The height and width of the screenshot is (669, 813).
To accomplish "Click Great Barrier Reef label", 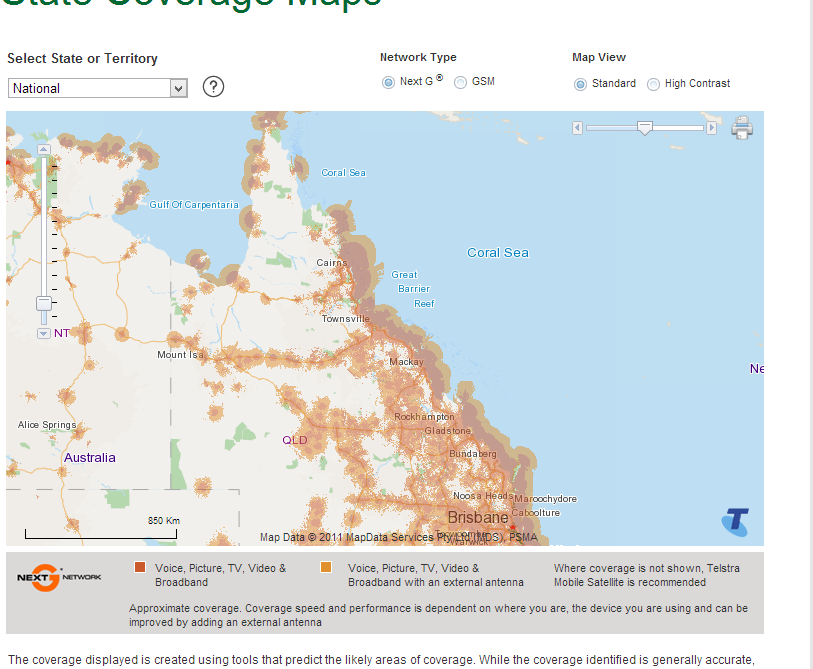I will [x=413, y=289].
